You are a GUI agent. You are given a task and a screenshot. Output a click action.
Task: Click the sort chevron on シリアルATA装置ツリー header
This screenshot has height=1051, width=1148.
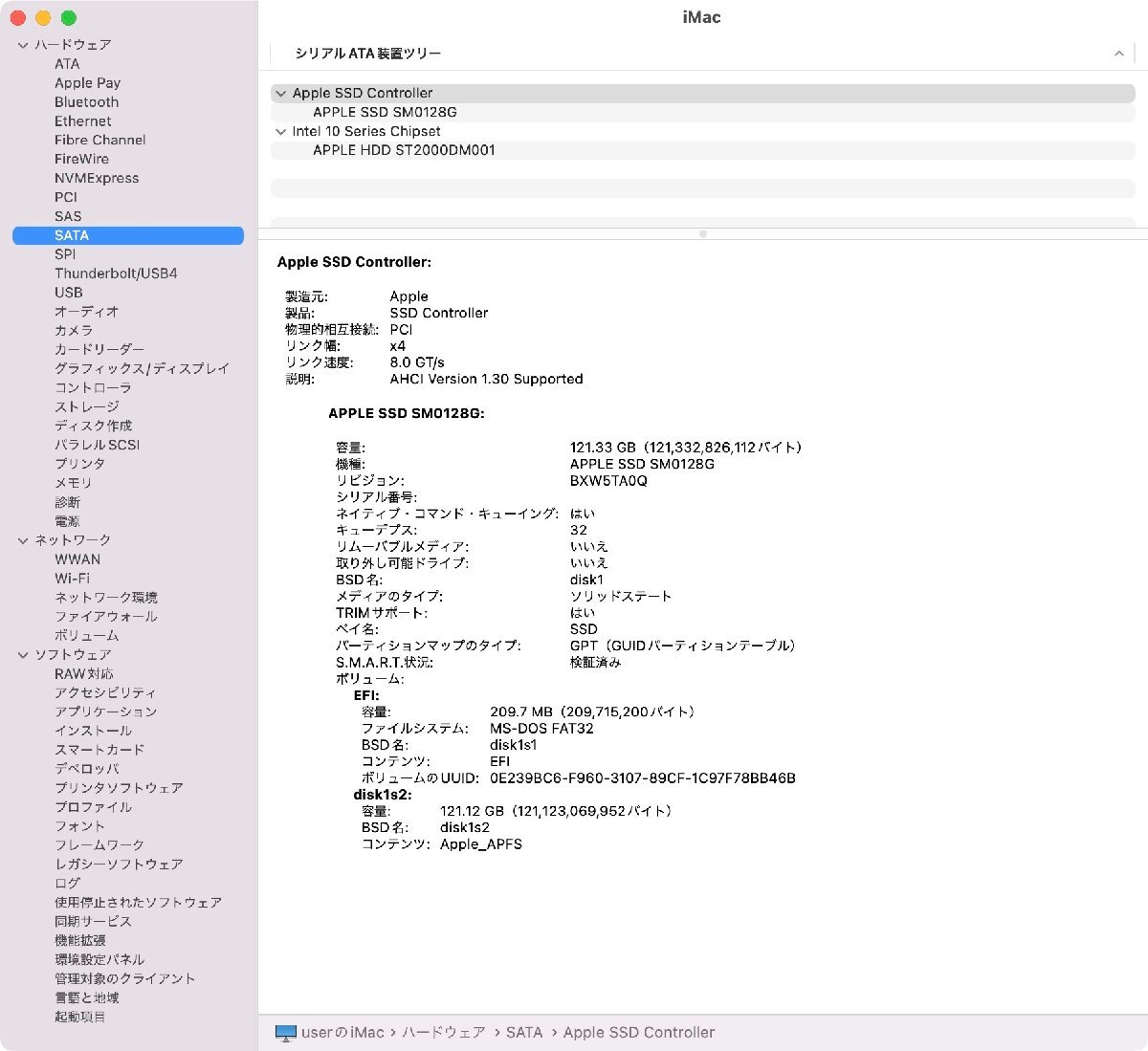coord(1118,54)
